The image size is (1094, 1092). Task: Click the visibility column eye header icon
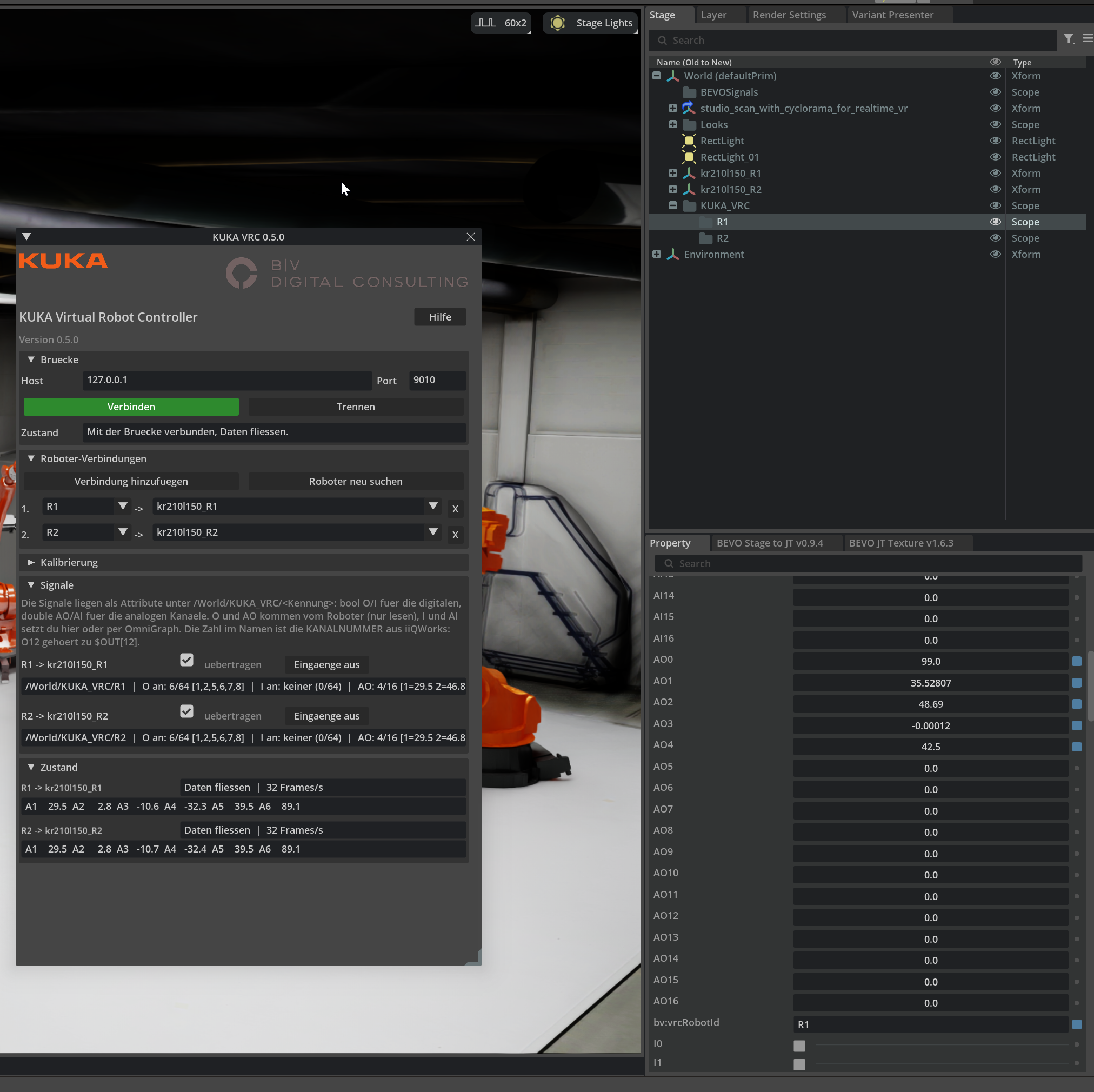click(x=995, y=62)
